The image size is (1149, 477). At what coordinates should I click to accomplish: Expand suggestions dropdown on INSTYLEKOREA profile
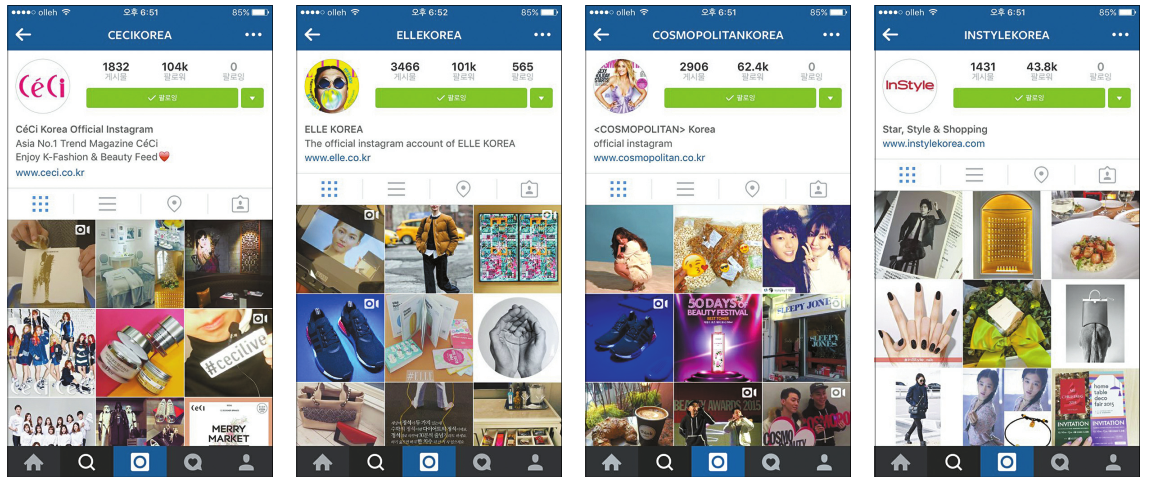coord(1119,97)
